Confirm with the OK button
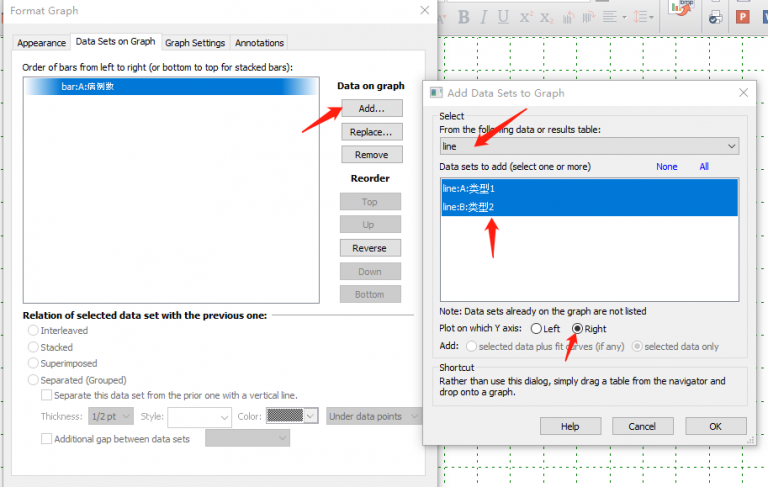The height and width of the screenshot is (487, 768). point(715,426)
